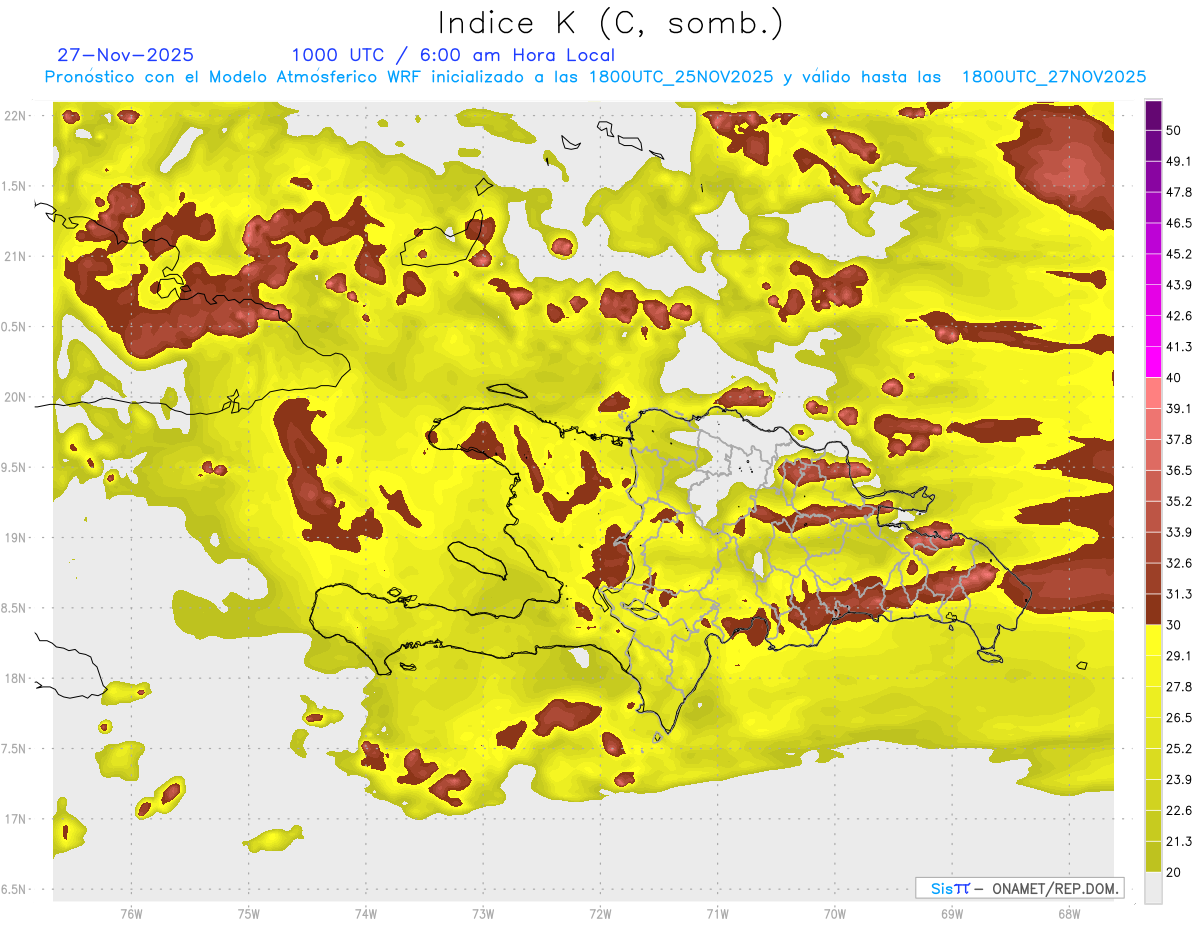Click the '71W' longitude axis label
The image size is (1200, 927).
pyautogui.click(x=717, y=914)
